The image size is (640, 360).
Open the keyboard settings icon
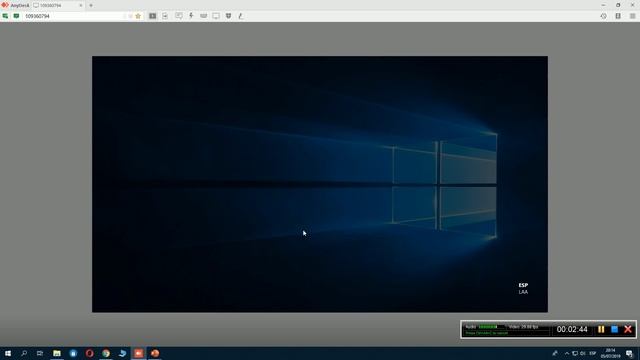pos(203,16)
